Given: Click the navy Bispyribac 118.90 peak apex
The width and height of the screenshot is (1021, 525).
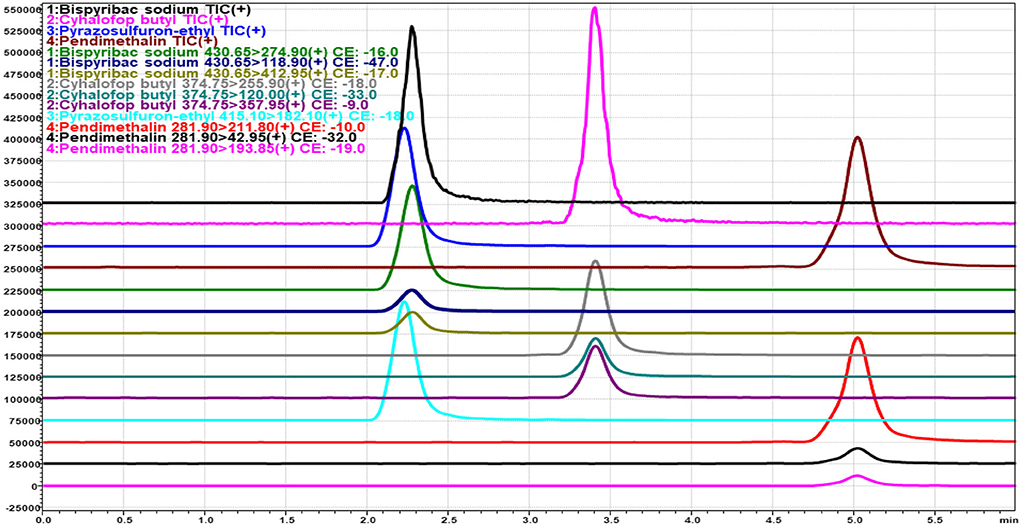Looking at the screenshot, I should (x=412, y=291).
